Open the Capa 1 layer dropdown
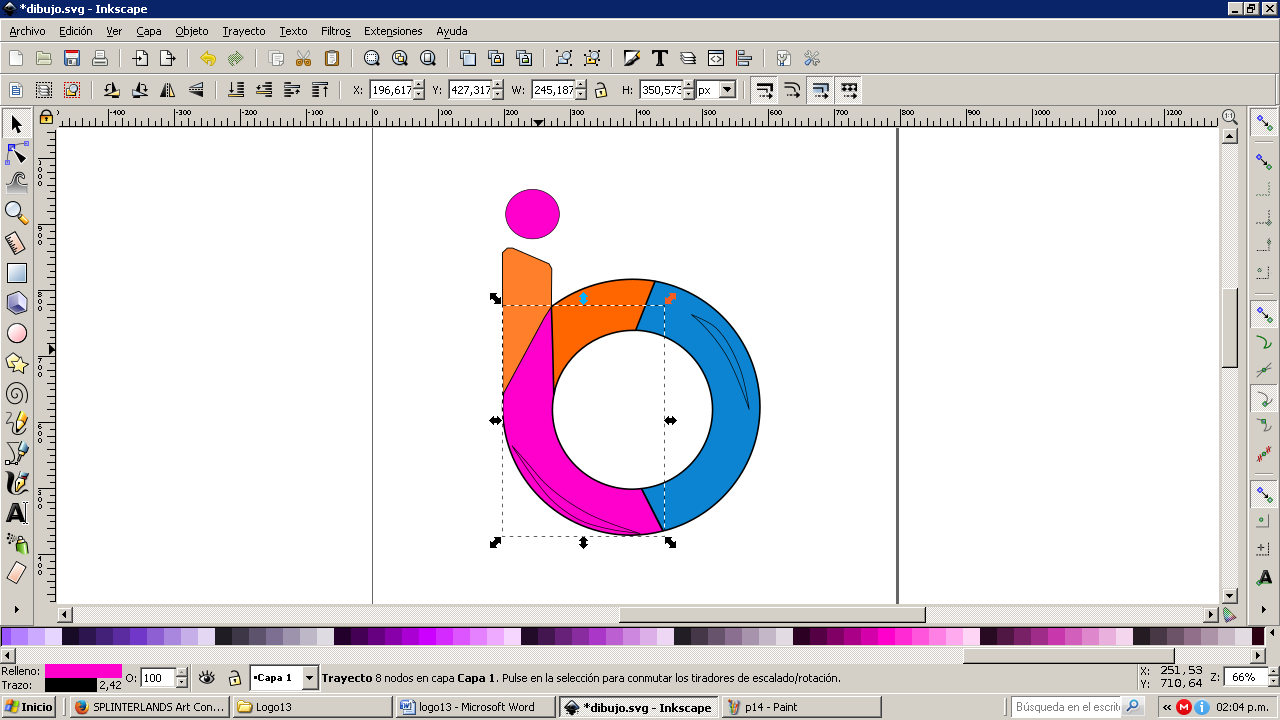The width and height of the screenshot is (1280, 720). click(309, 678)
